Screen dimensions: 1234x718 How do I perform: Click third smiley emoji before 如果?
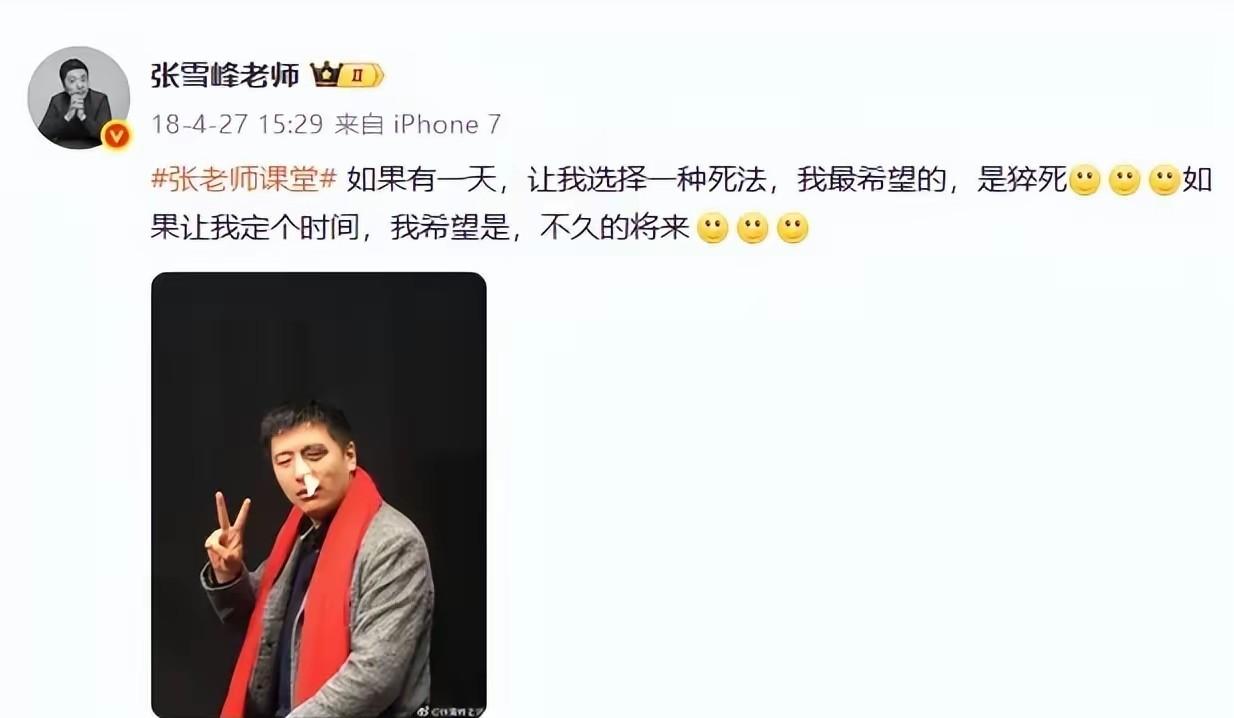click(x=1165, y=181)
